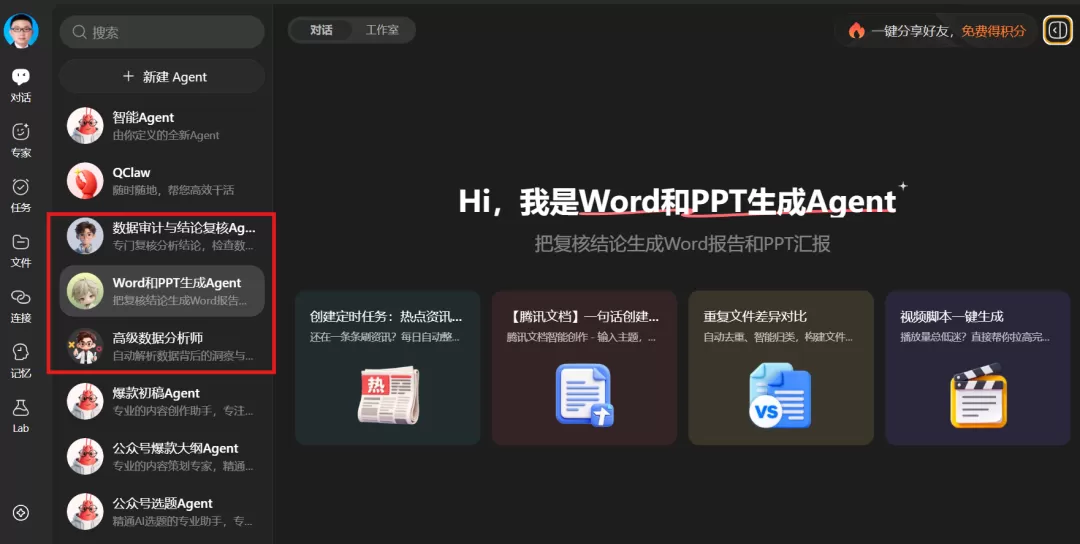Click 由你定义的全新Agent subtitle
The width and height of the screenshot is (1080, 544).
pyautogui.click(x=166, y=136)
